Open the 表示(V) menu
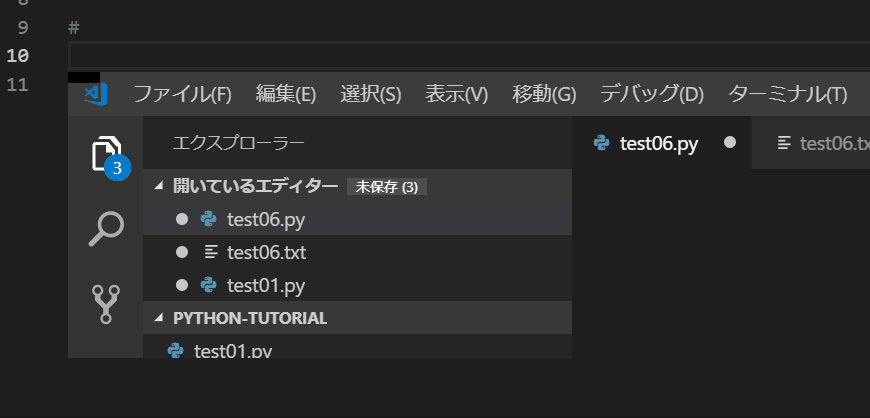The width and height of the screenshot is (870, 418). pyautogui.click(x=457, y=94)
